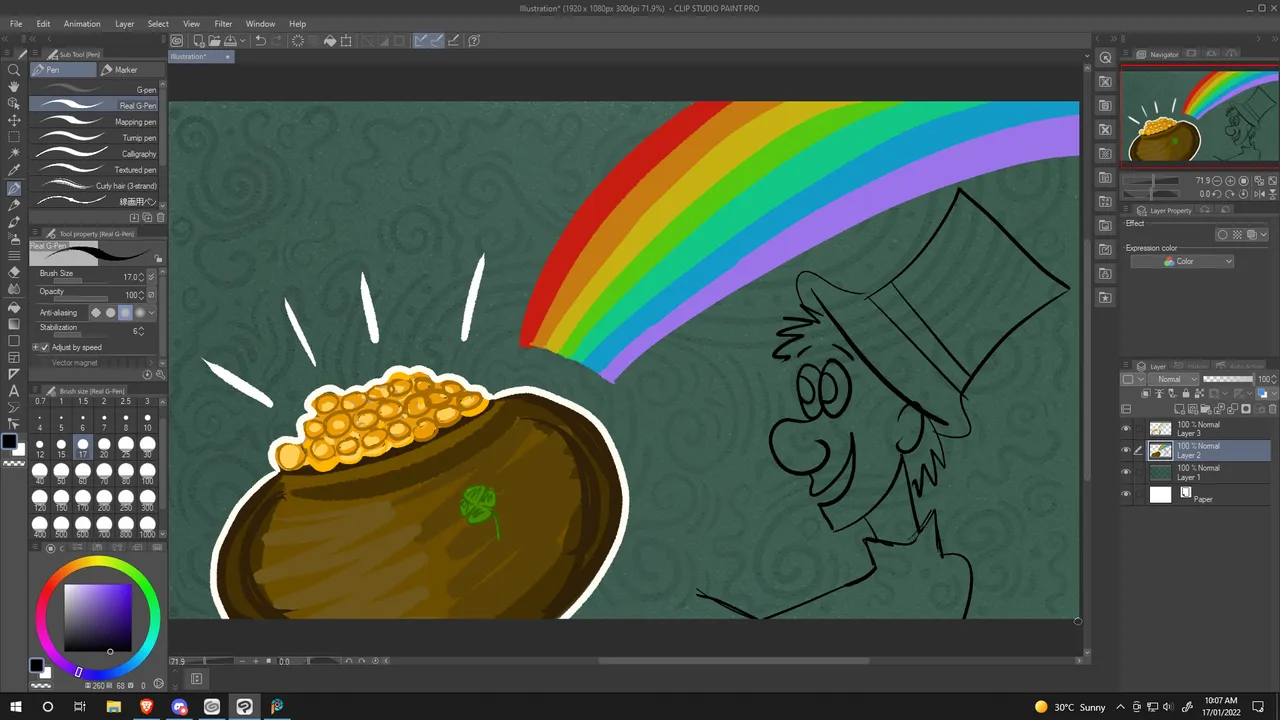Open the Normal blending mode dropdown
This screenshot has width=1280, height=720.
click(x=1174, y=380)
